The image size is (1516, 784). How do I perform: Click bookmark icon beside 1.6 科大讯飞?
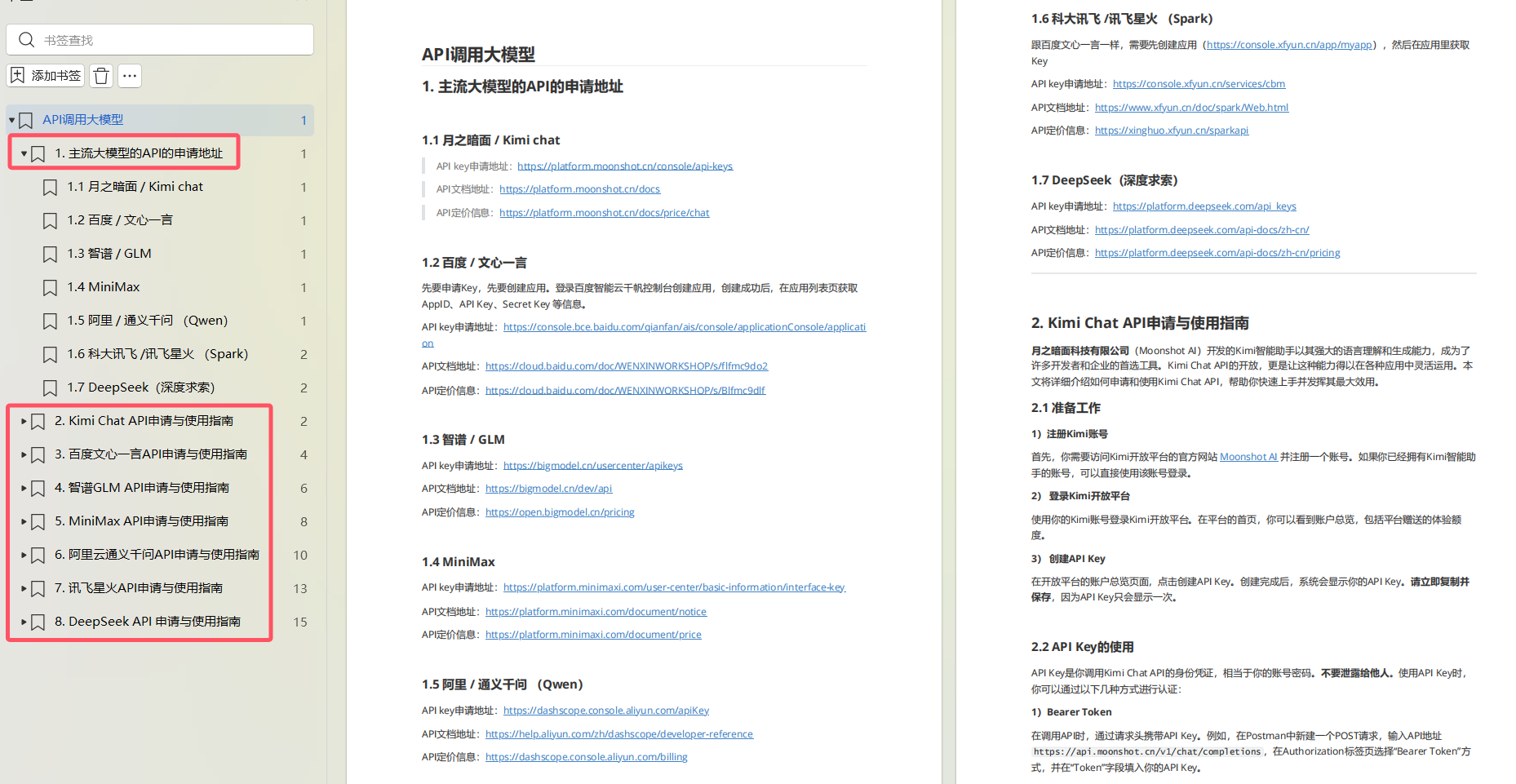[x=50, y=355]
